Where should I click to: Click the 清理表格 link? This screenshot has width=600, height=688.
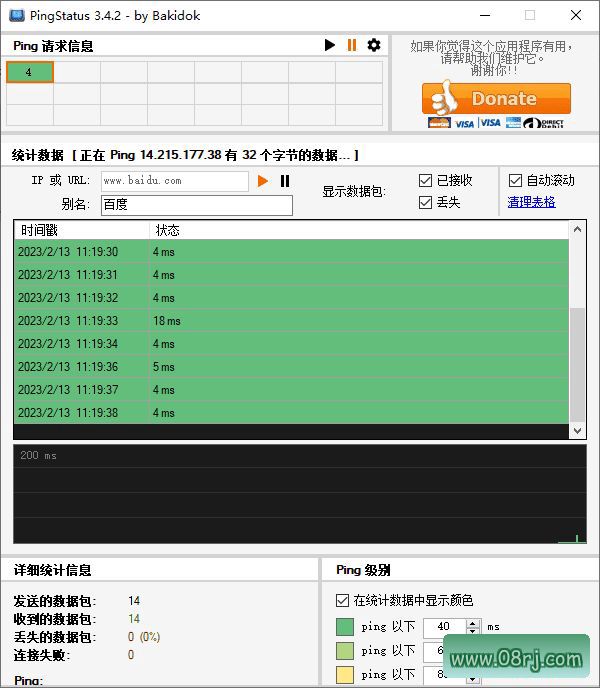pyautogui.click(x=531, y=202)
